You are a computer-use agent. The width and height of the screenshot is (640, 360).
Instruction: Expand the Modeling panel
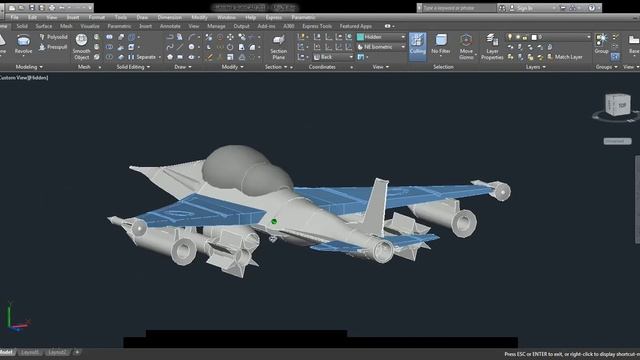click(x=29, y=67)
